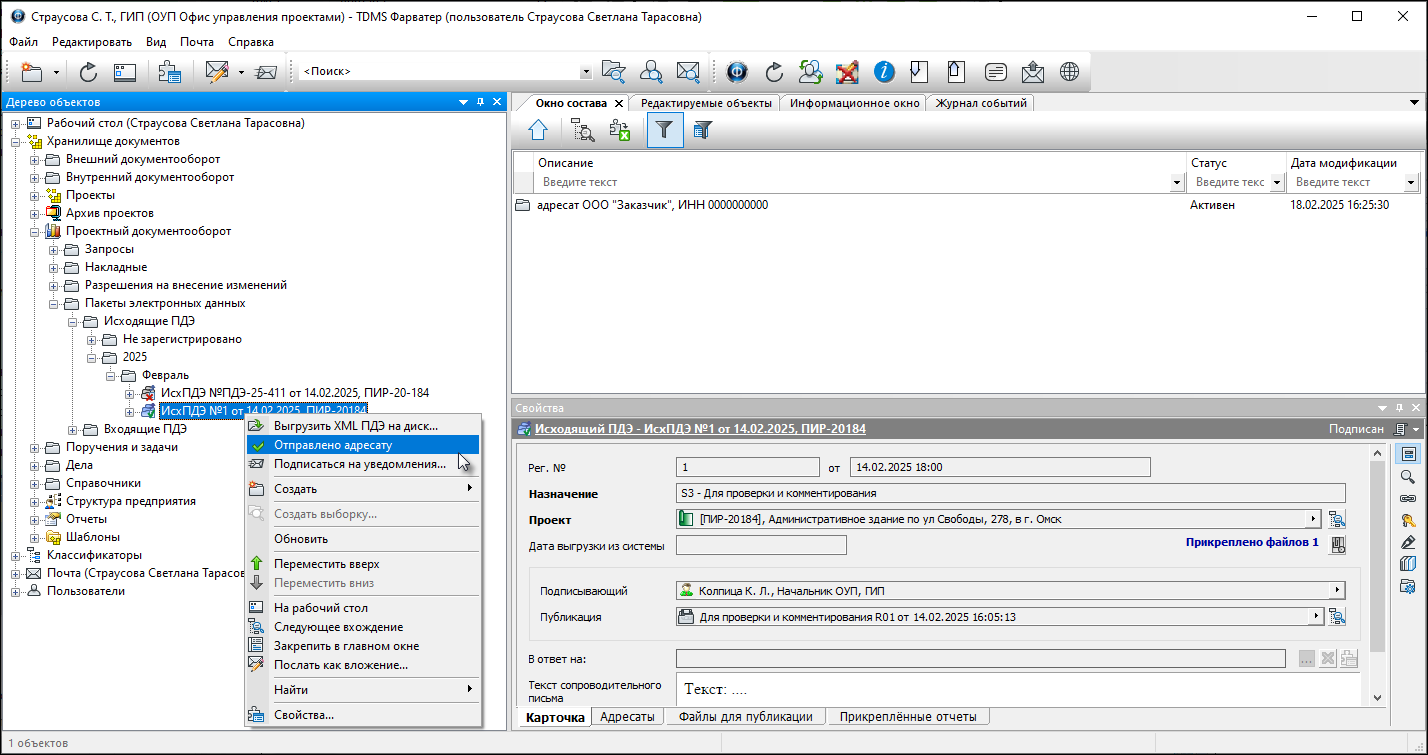Open the desktop icon in the main toolbar

point(124,72)
